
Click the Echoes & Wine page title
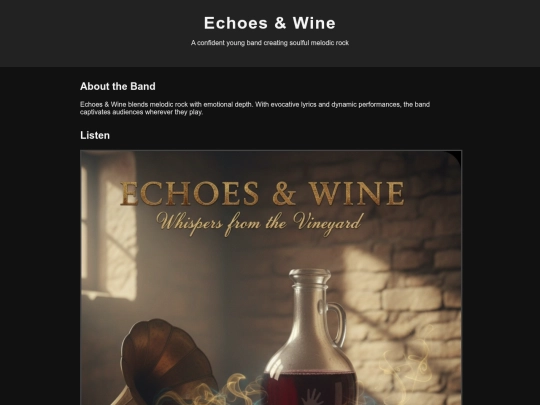[270, 23]
